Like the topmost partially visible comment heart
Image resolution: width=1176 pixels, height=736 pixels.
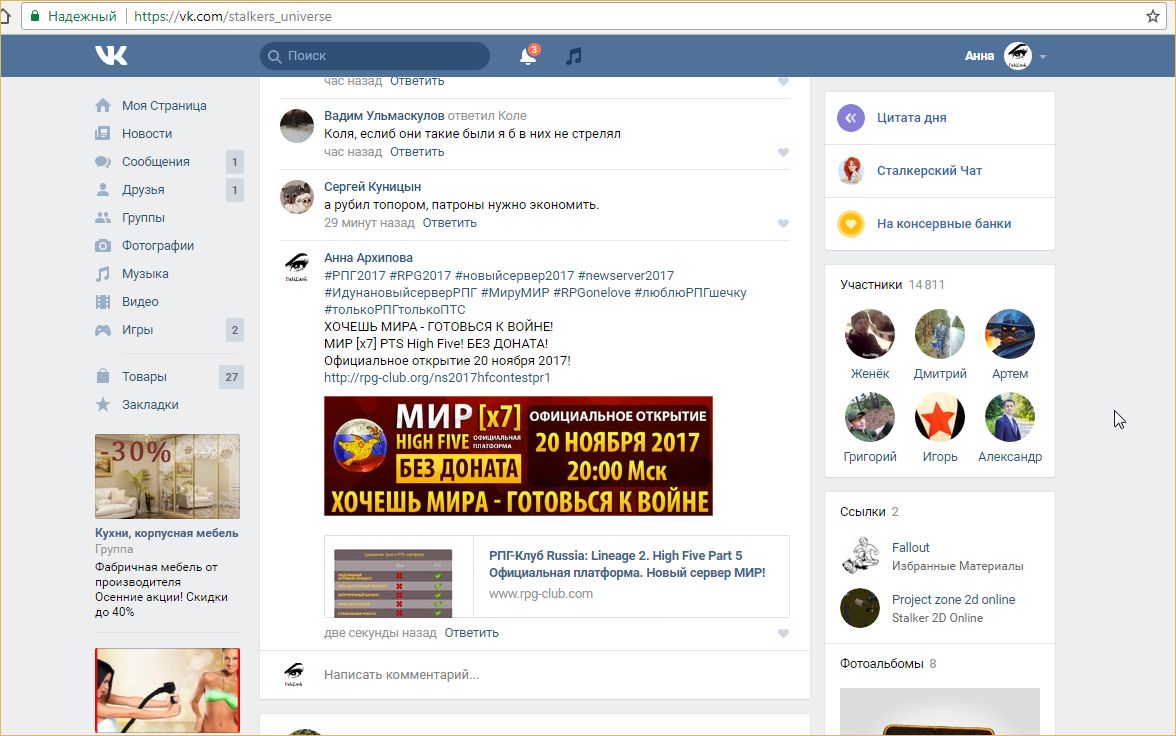[x=783, y=81]
